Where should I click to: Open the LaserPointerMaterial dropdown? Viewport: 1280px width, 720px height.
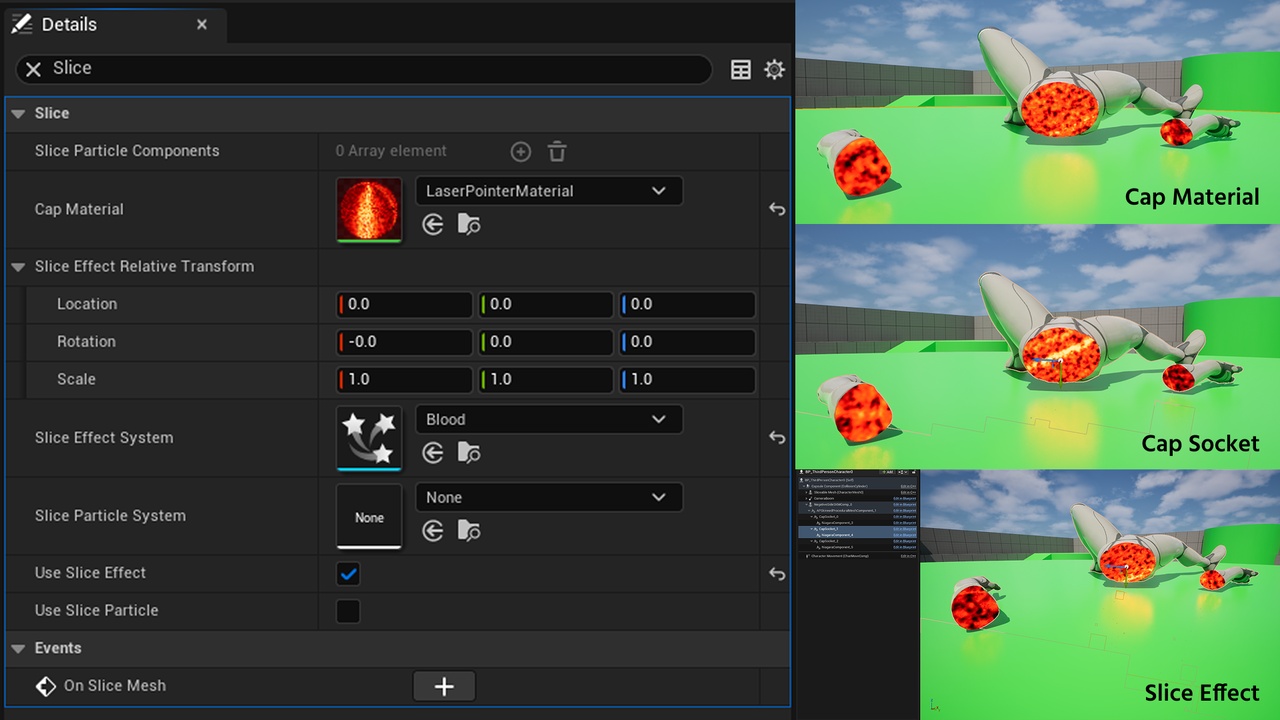[x=549, y=191]
